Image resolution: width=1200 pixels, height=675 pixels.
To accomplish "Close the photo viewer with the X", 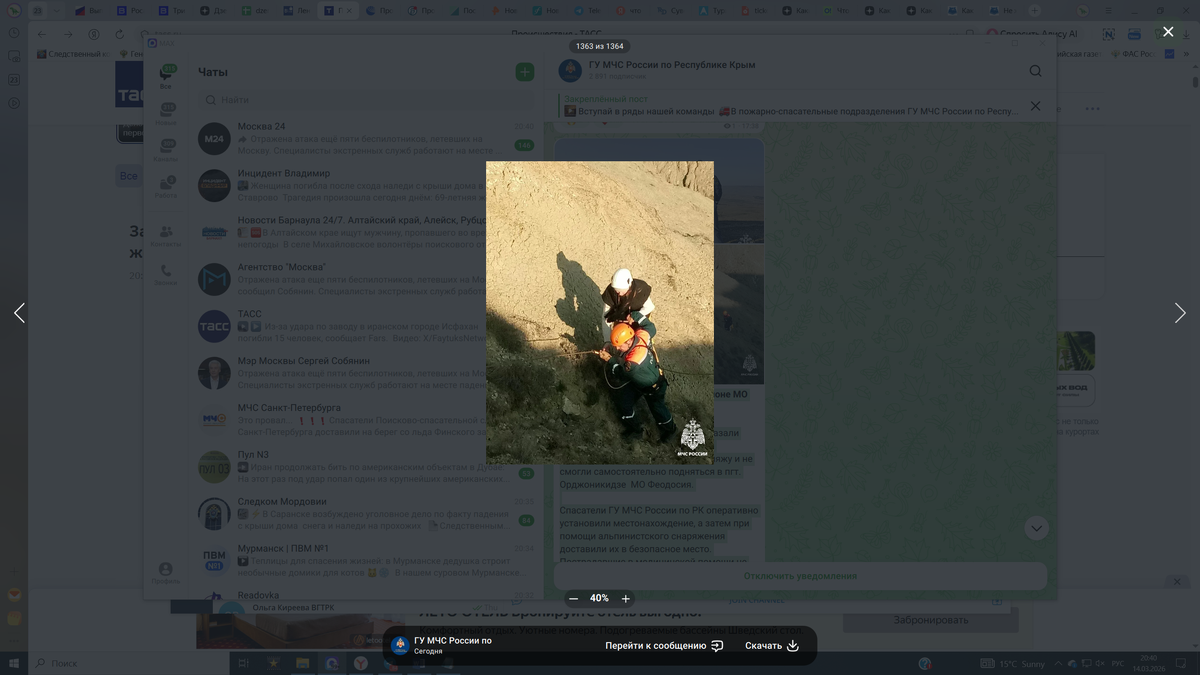I will 1168,32.
